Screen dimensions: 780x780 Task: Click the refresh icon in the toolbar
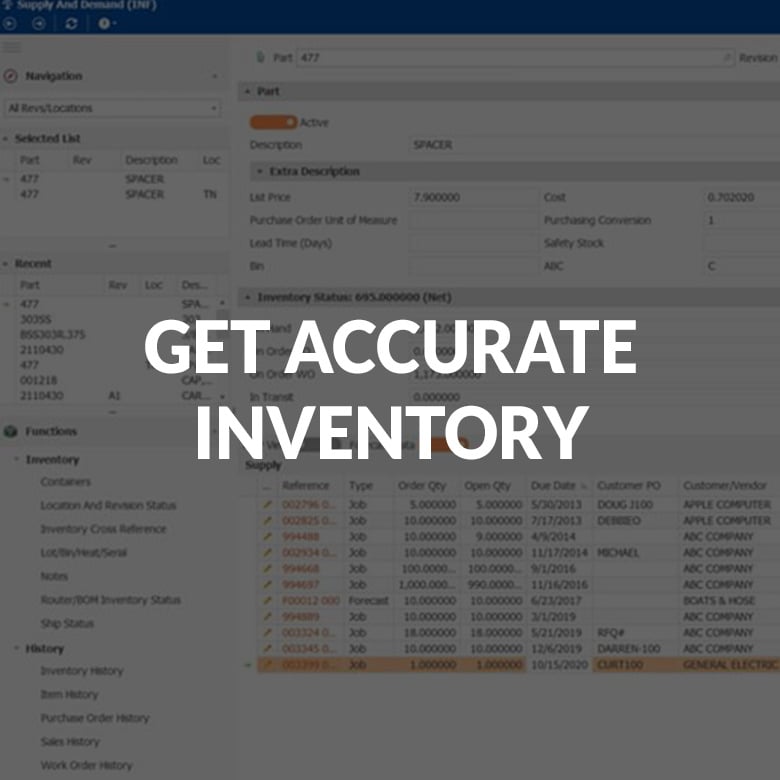(x=71, y=24)
